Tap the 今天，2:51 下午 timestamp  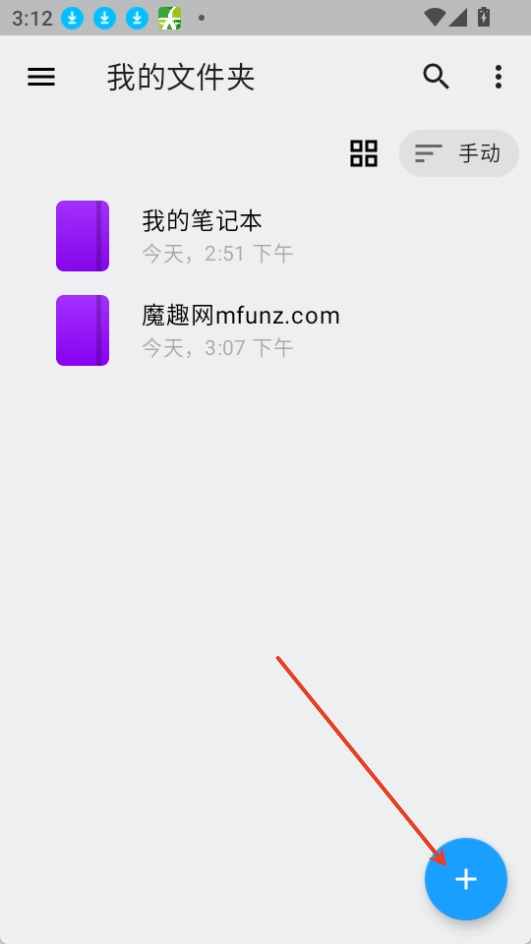(217, 253)
